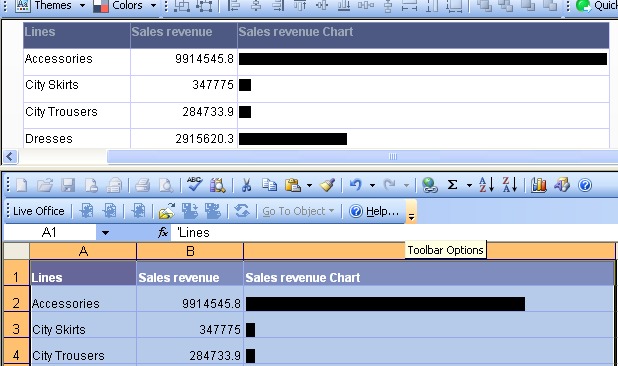Click the fx Insert Function button
618x366 pixels.
click(x=163, y=233)
